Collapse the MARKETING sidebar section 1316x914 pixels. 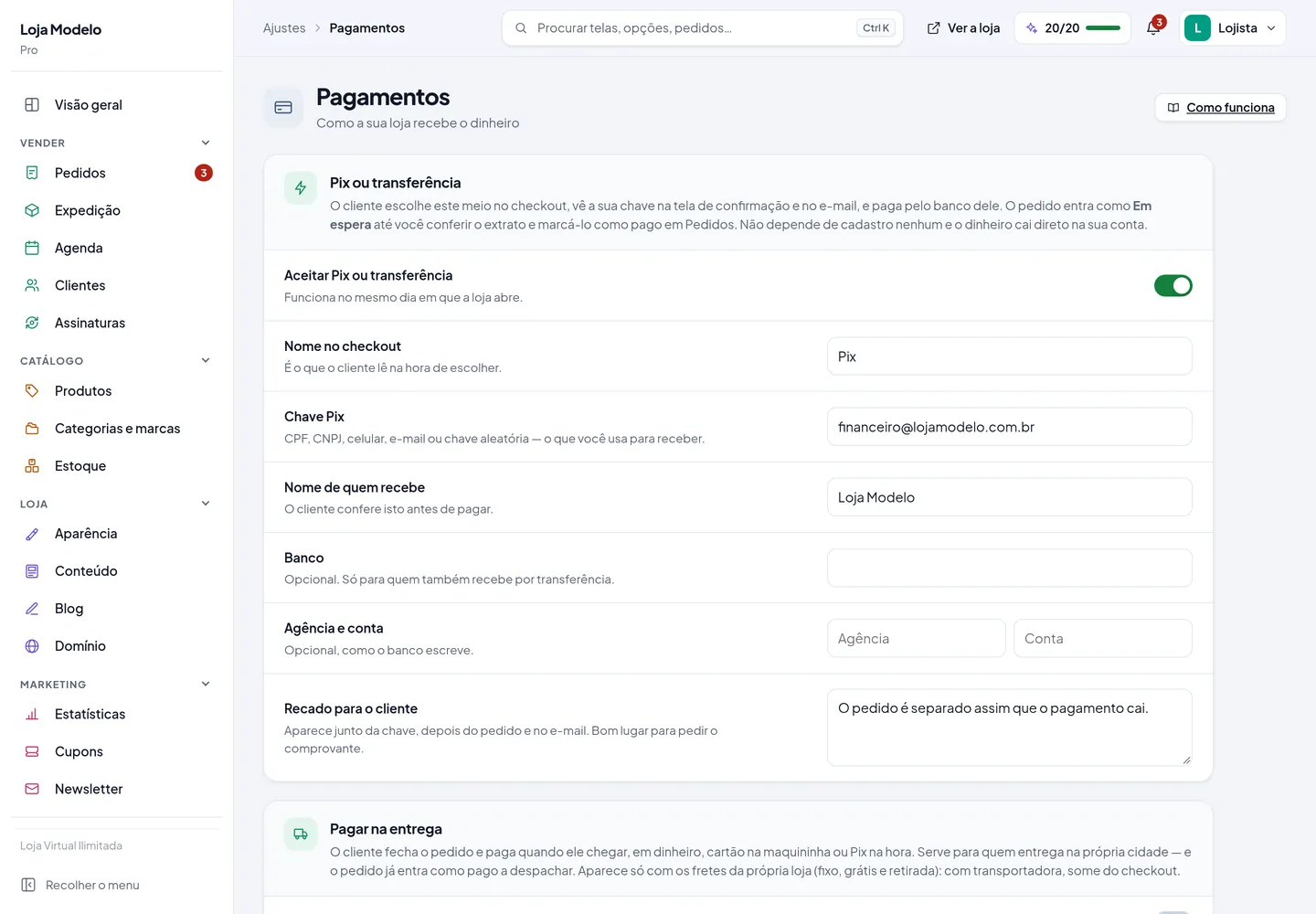pyautogui.click(x=206, y=684)
